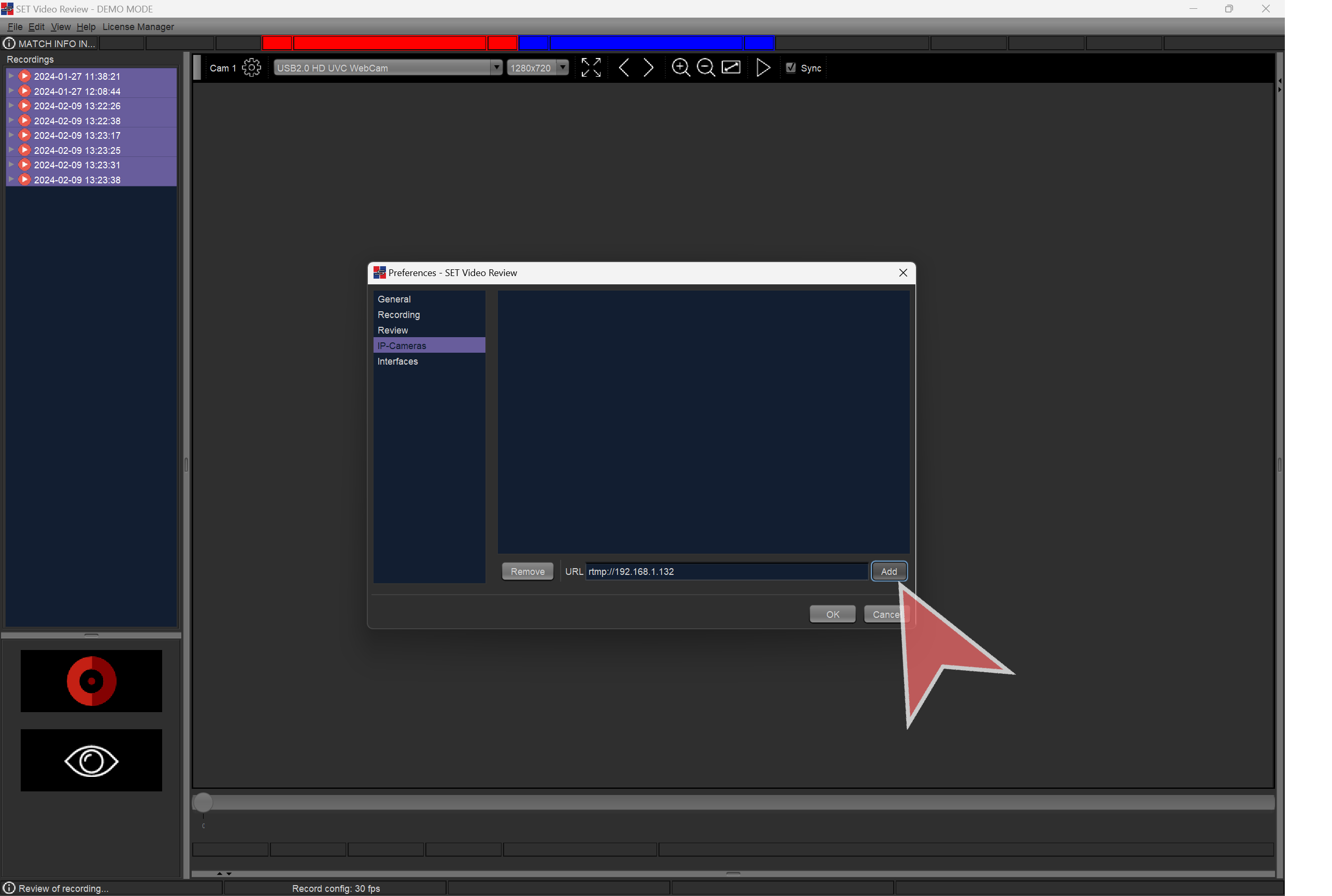Viewport: 1332px width, 896px height.
Task: Zoom in on the video
Action: (x=680, y=67)
